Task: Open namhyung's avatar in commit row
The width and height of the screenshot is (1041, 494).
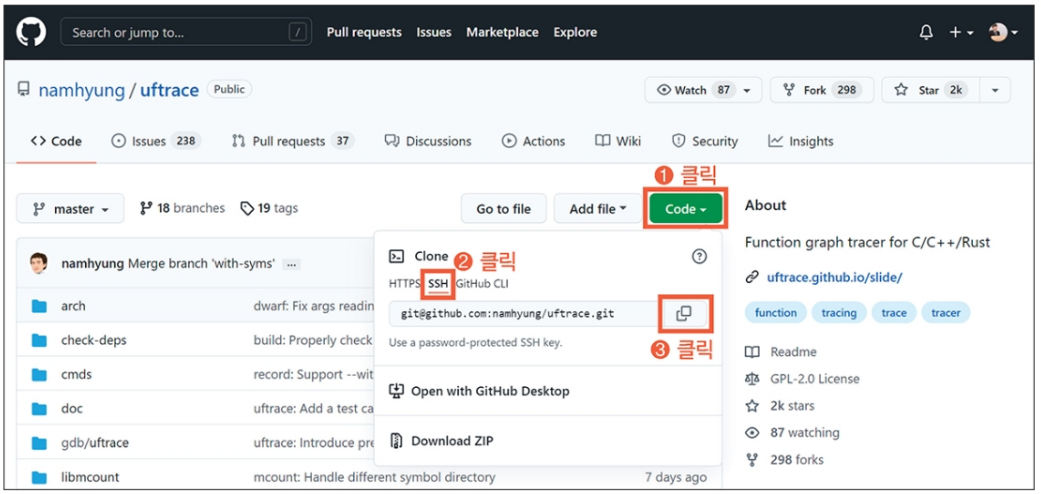Action: pos(39,263)
